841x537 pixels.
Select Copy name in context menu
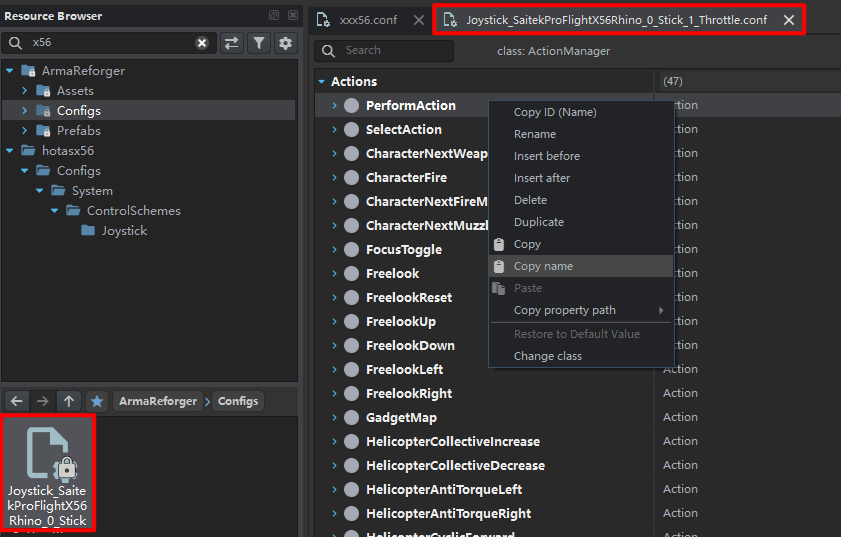(543, 266)
